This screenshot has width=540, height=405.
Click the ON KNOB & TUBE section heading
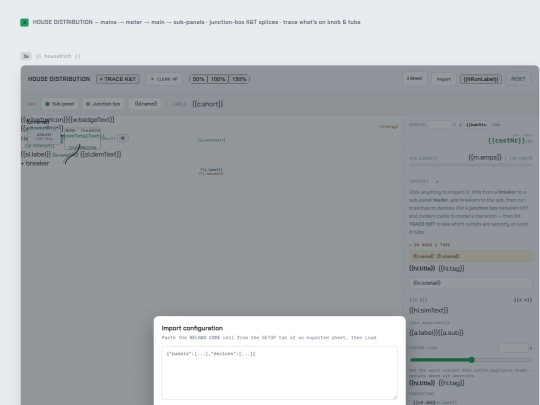429,245
